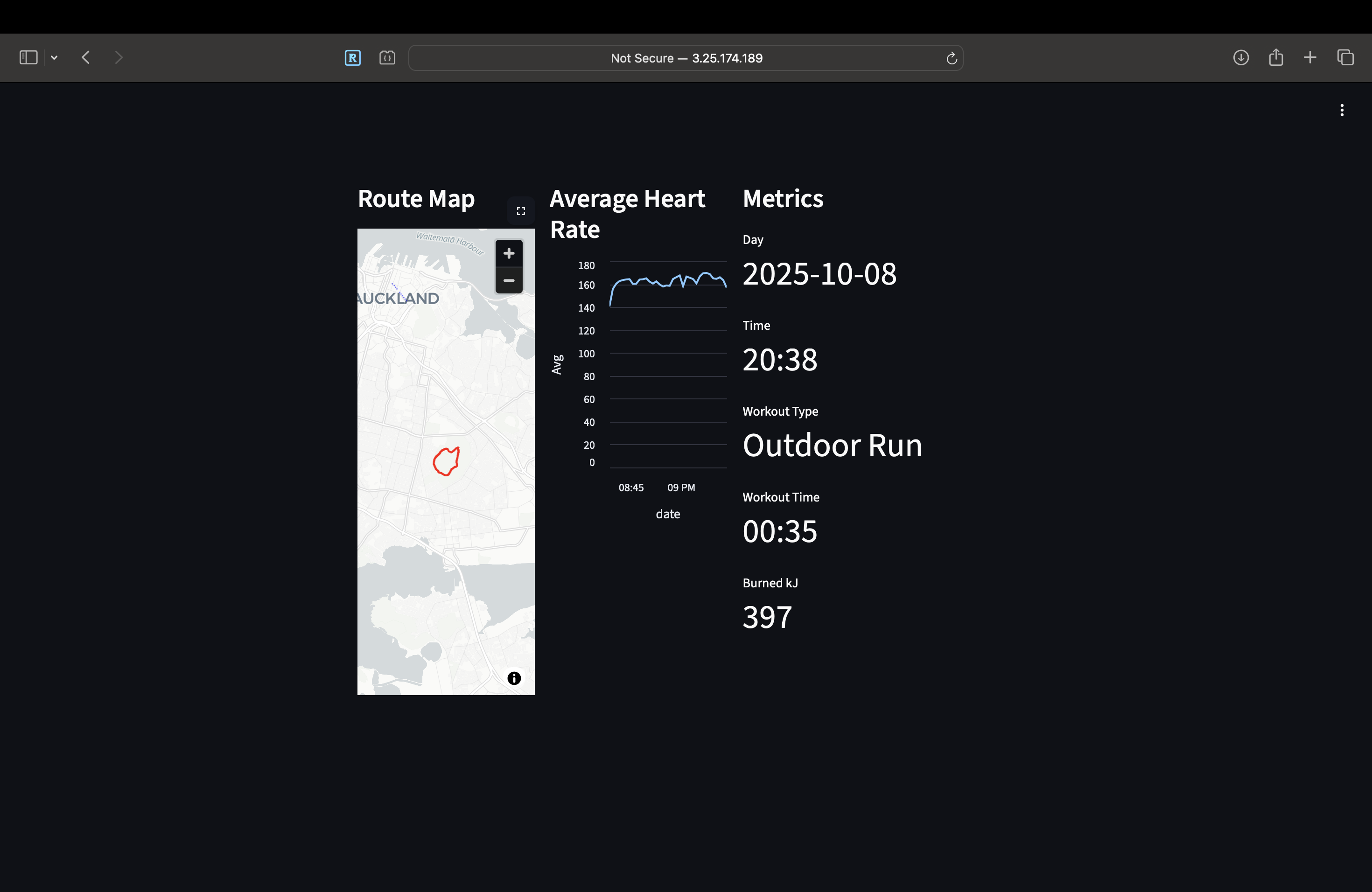Show the tab overview

pos(1345,58)
